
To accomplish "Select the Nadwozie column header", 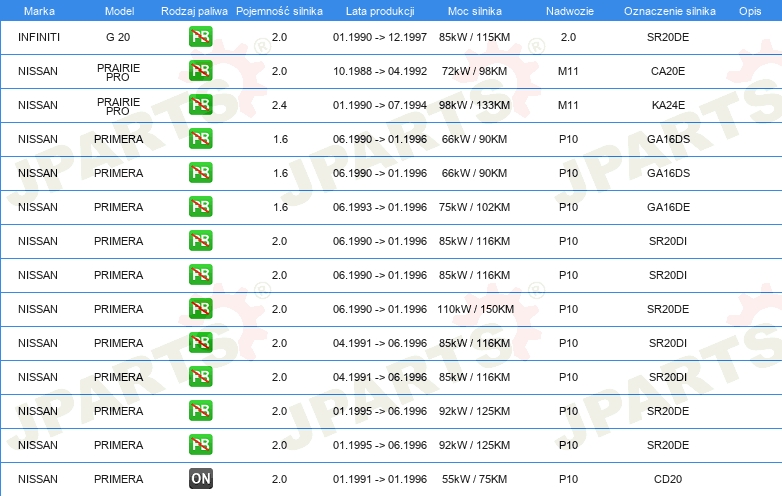I will click(x=570, y=11).
